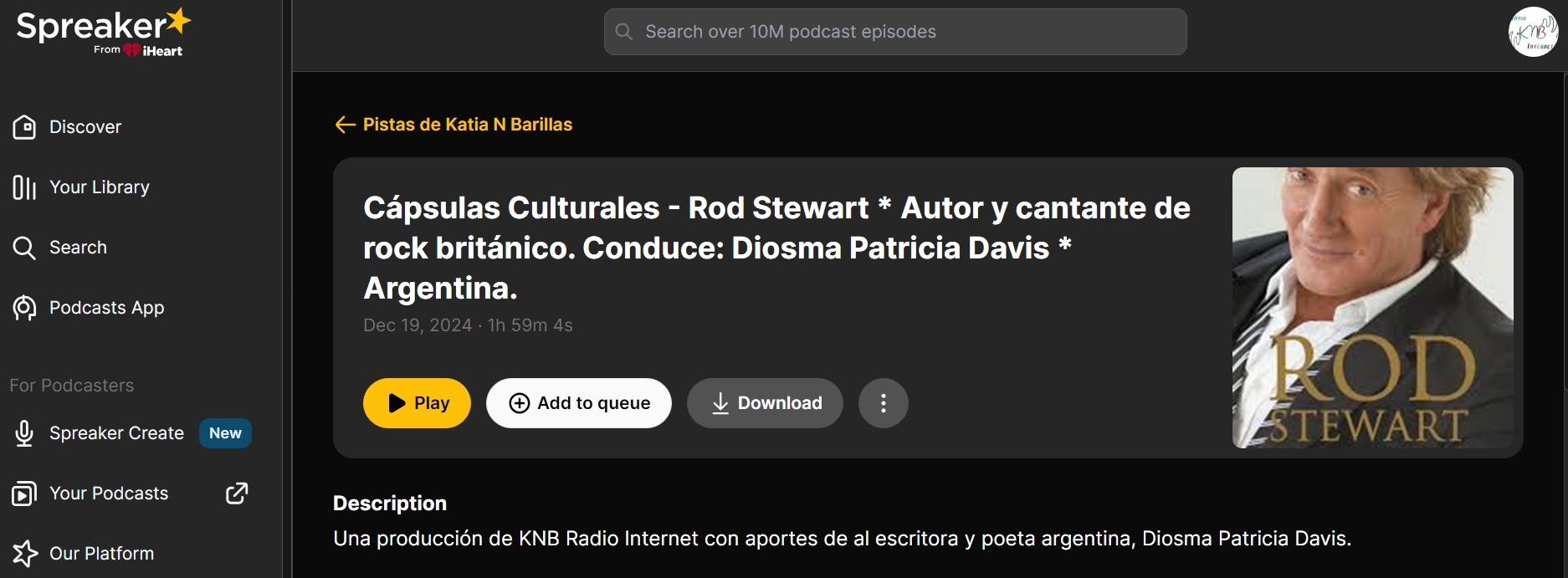Download the episode

click(x=765, y=403)
